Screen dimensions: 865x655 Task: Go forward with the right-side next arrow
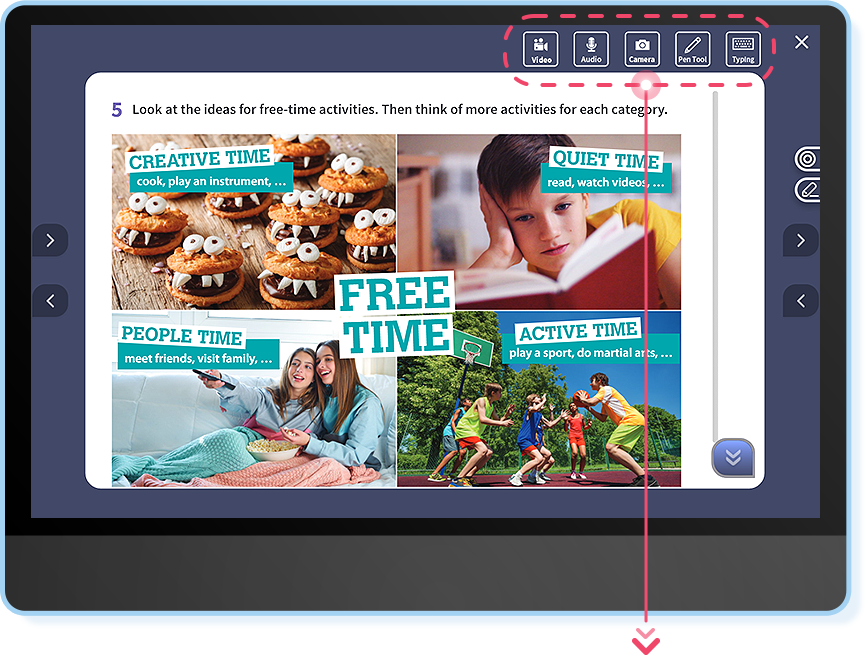point(800,240)
